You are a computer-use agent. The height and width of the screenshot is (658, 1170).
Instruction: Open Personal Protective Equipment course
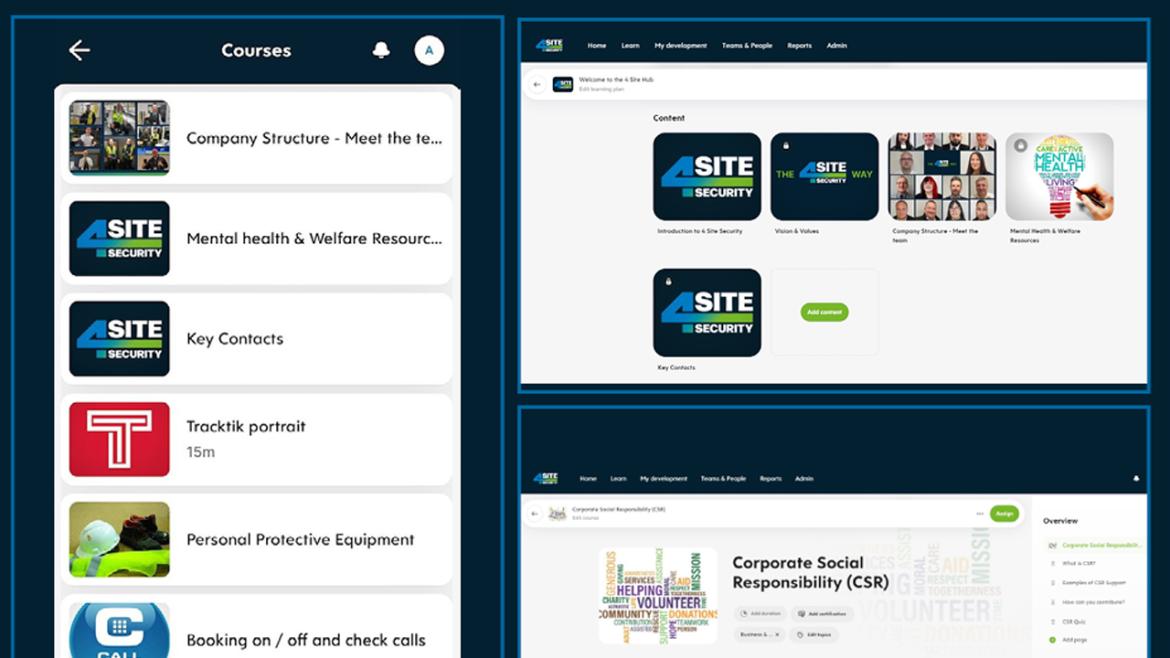pos(257,539)
